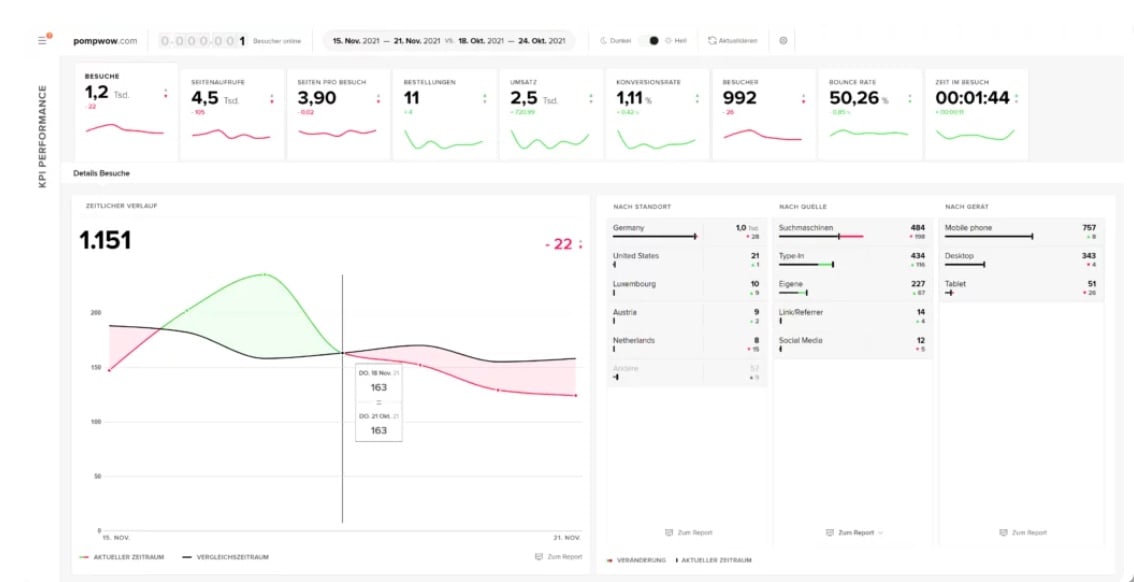Select the Bounce Rate KPI card
This screenshot has width=1134, height=582.
tap(870, 114)
